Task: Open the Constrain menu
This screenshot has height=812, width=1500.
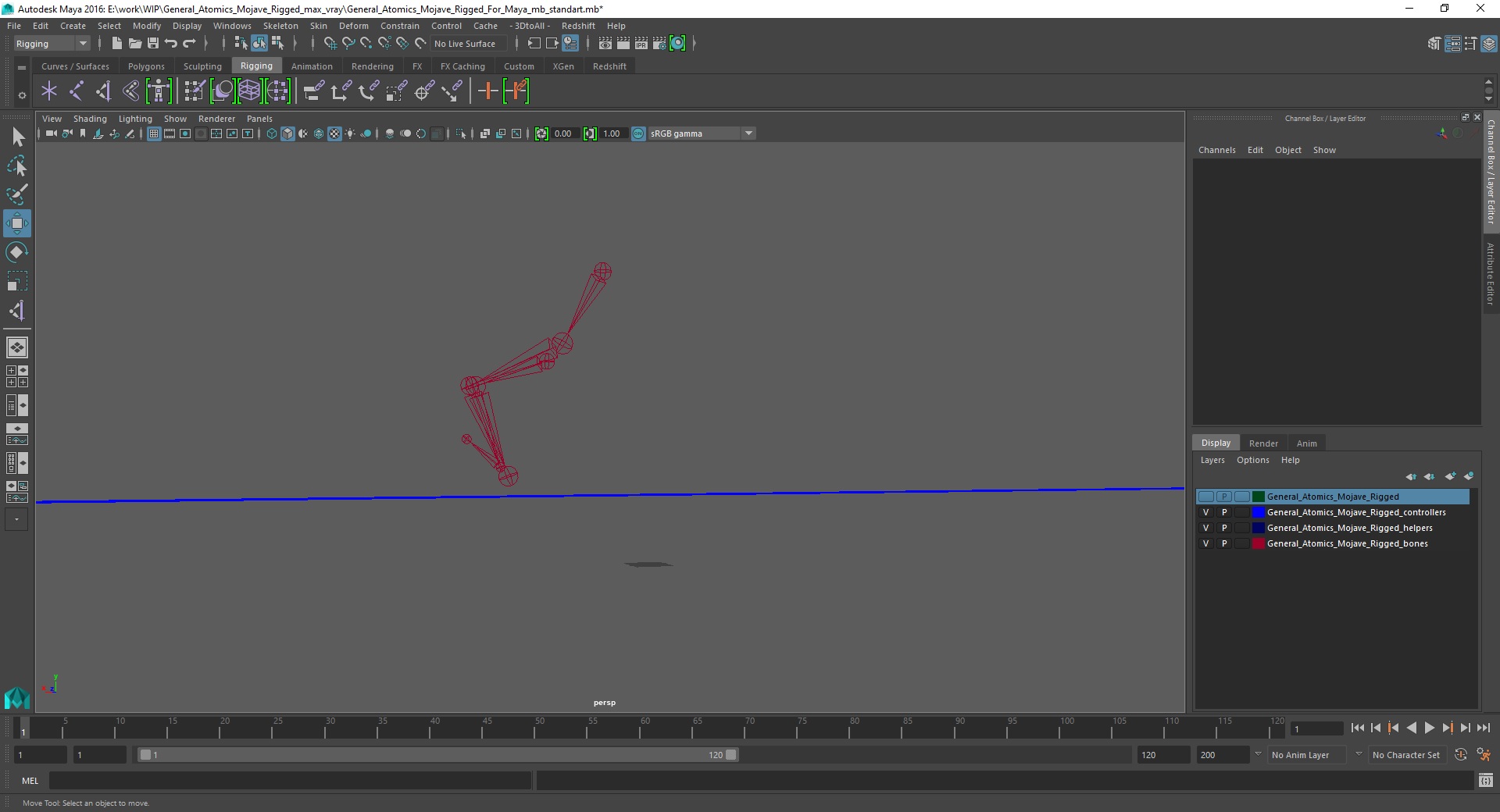Action: click(x=399, y=26)
